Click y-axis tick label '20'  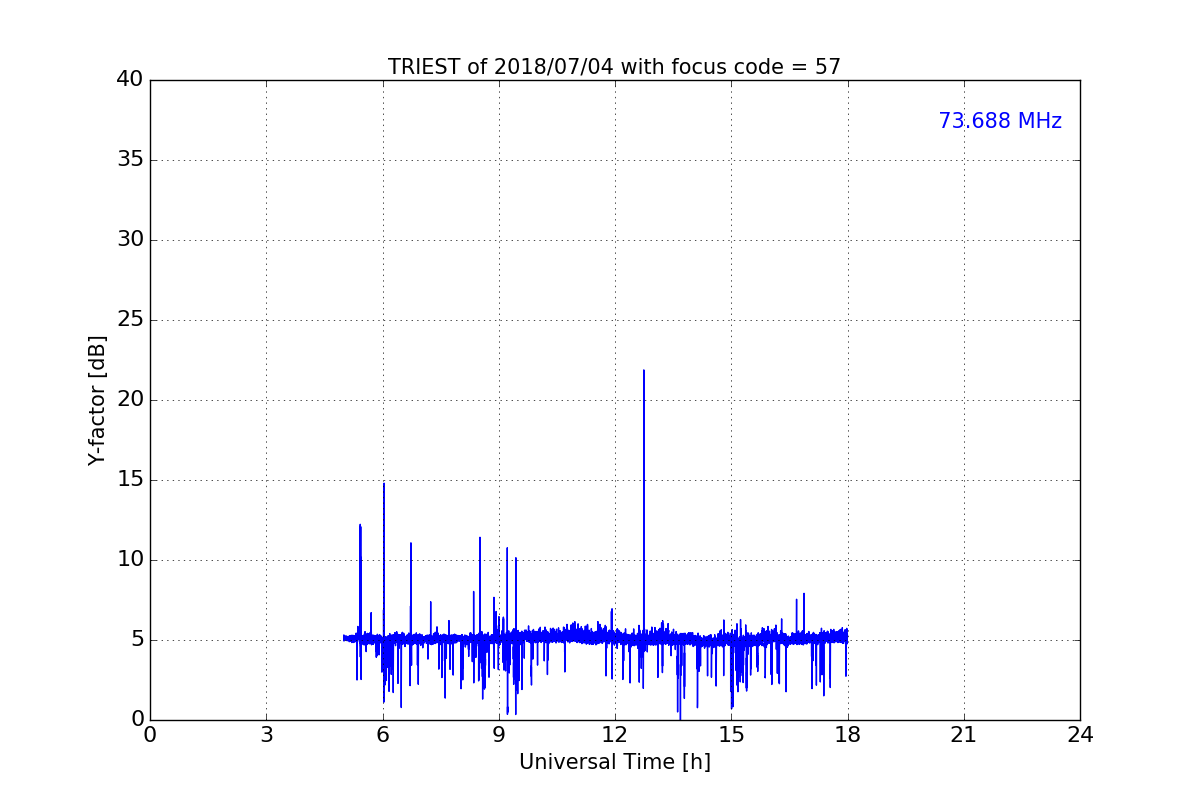[130, 399]
